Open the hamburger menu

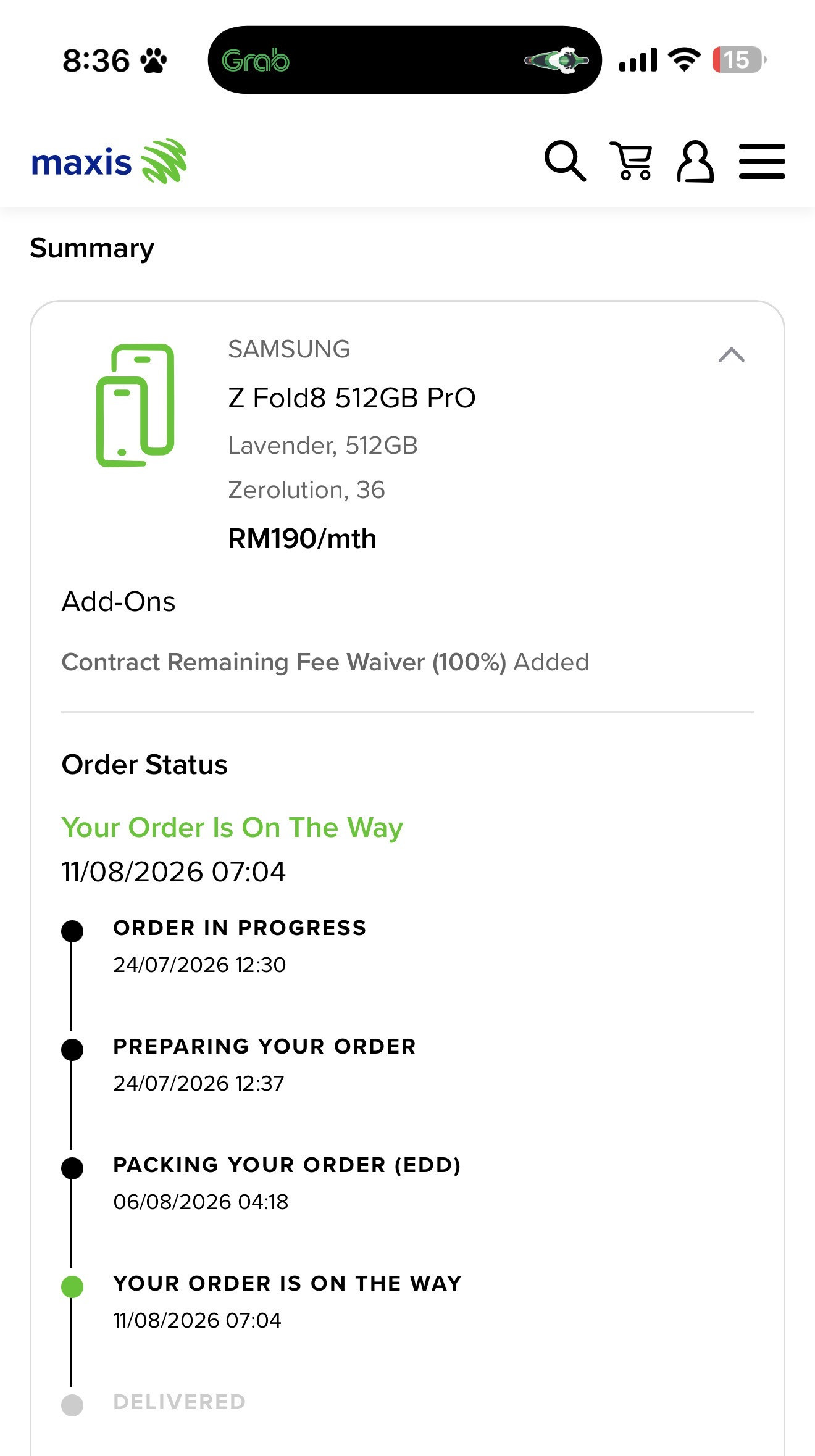pos(762,162)
